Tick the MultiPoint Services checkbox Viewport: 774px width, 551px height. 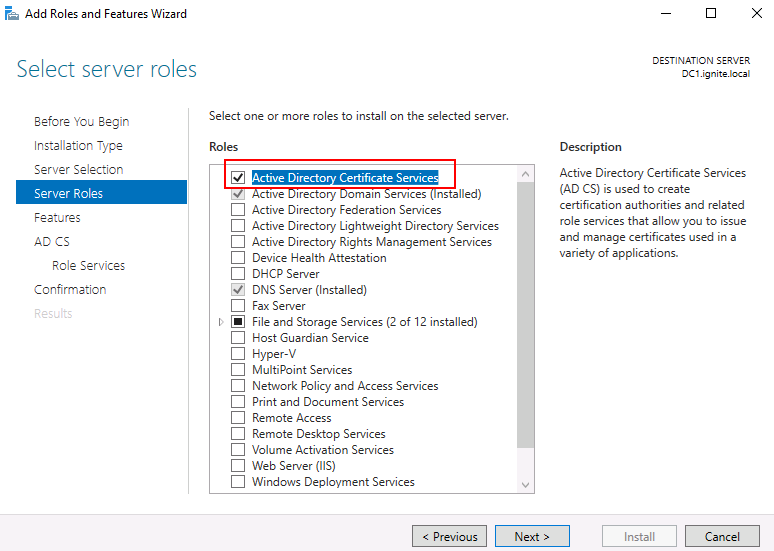tap(238, 370)
